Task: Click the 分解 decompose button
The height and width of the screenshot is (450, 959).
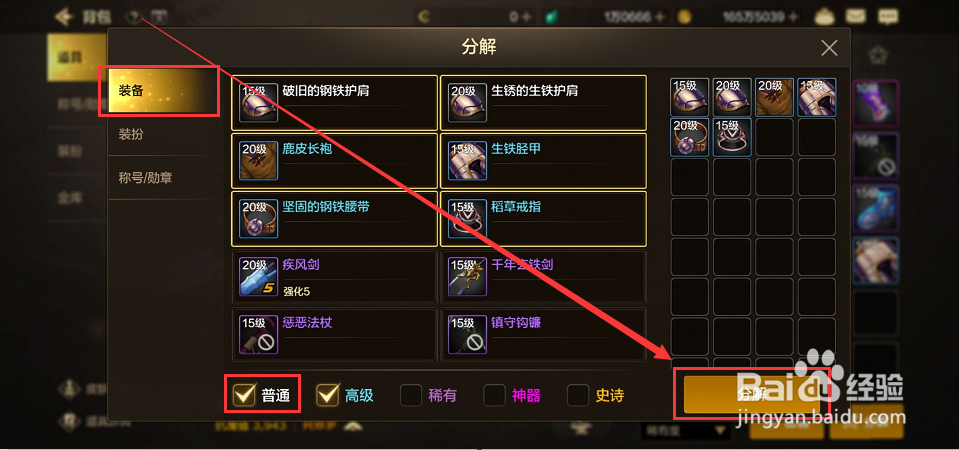Action: tap(751, 394)
